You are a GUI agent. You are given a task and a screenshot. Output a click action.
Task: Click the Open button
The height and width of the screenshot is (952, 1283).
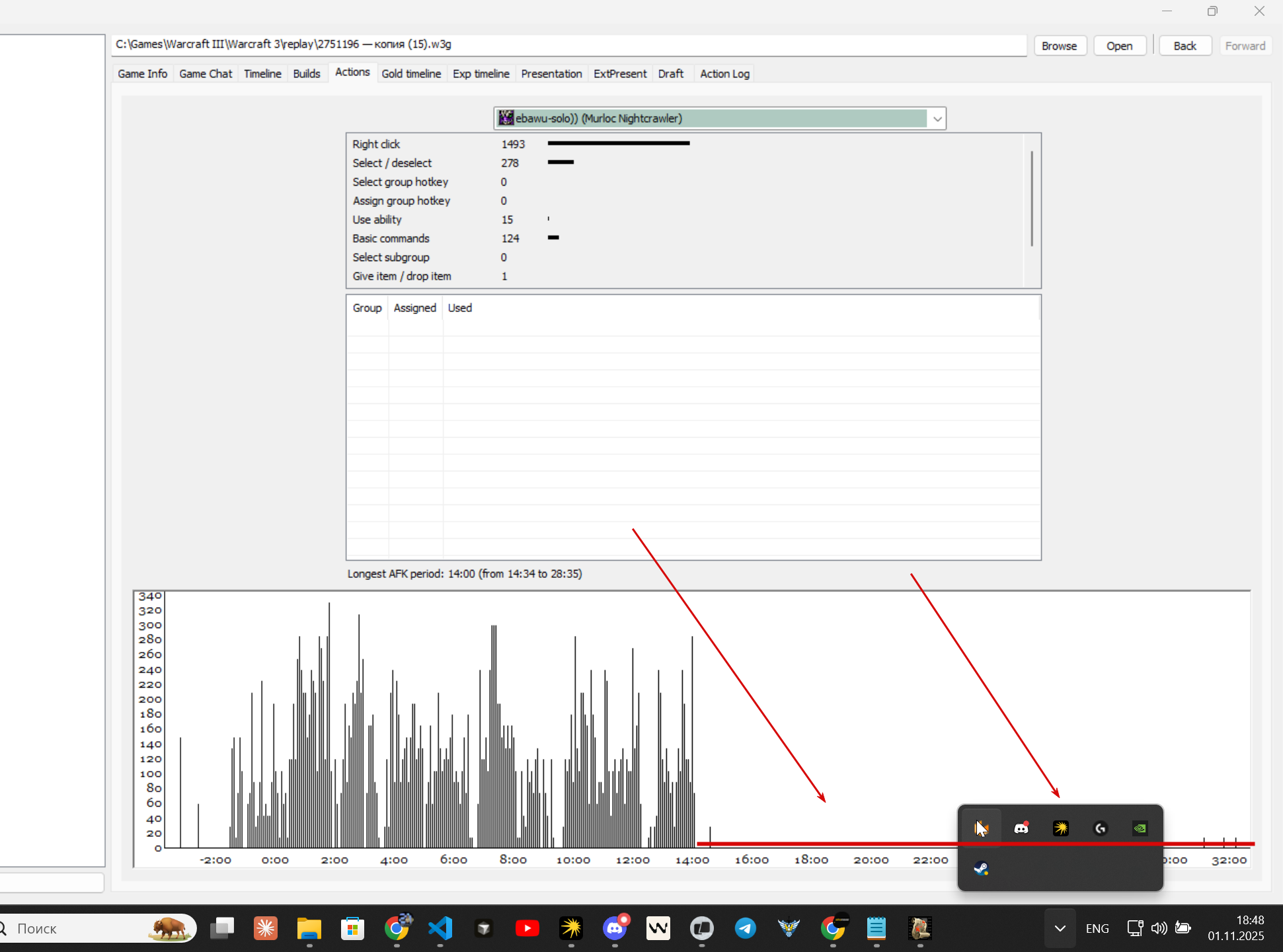[1119, 46]
